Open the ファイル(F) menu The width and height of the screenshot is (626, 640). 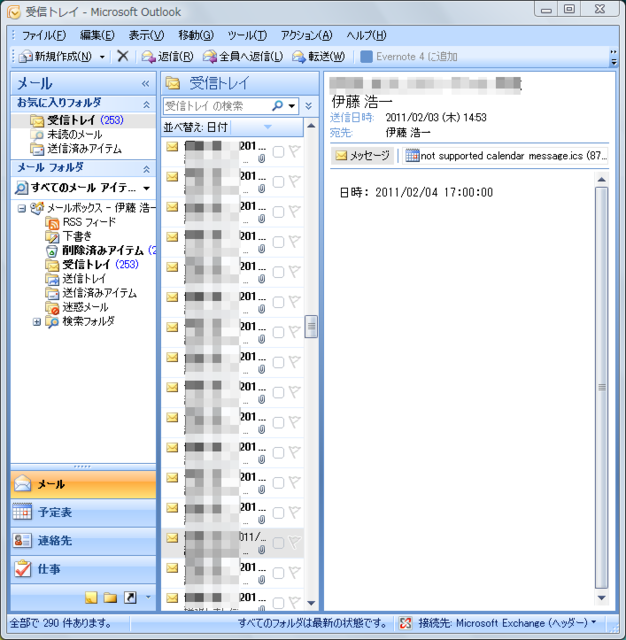pos(44,36)
